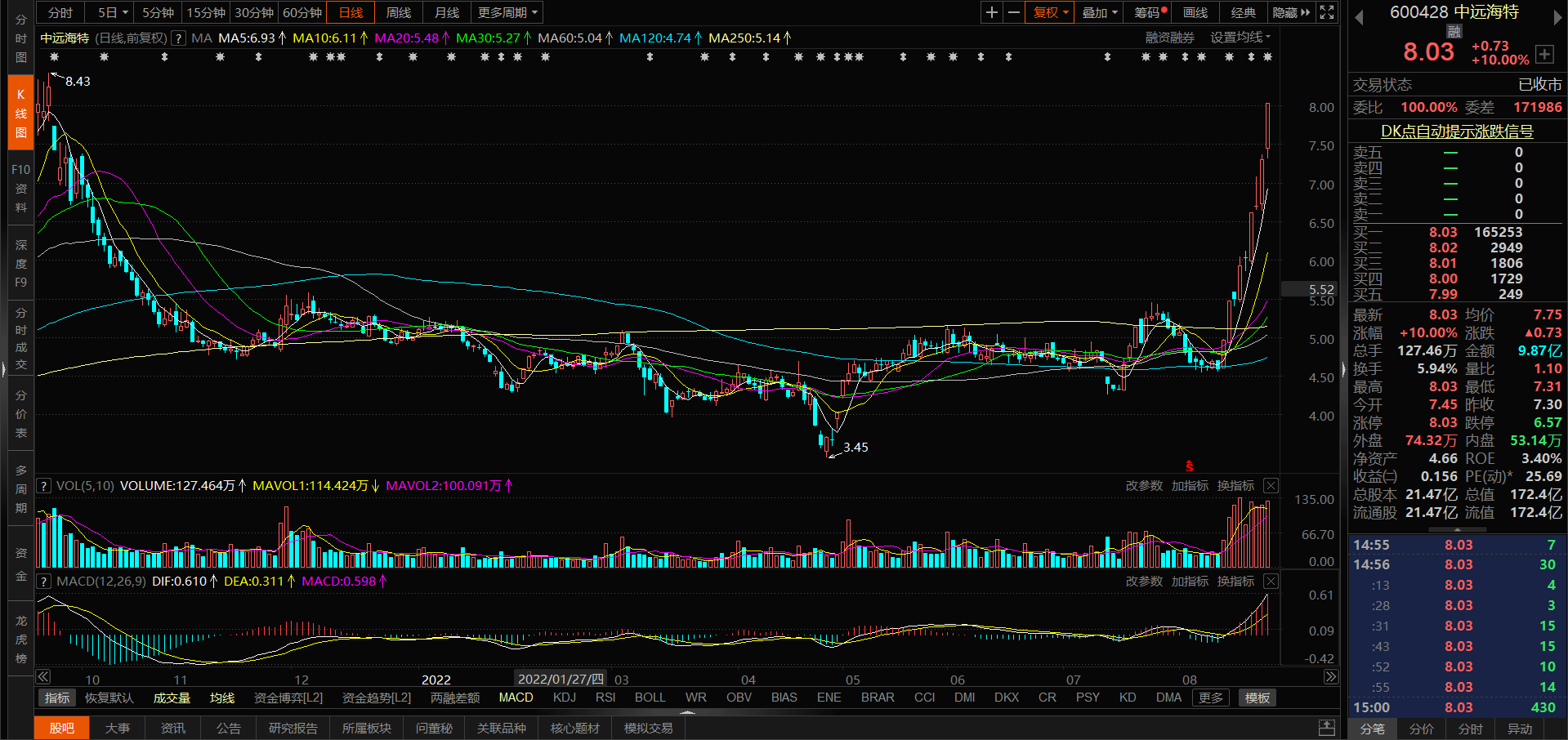This screenshot has width=1568, height=740.
Task: Open the 设置均线 dropdown
Action: pyautogui.click(x=1240, y=38)
